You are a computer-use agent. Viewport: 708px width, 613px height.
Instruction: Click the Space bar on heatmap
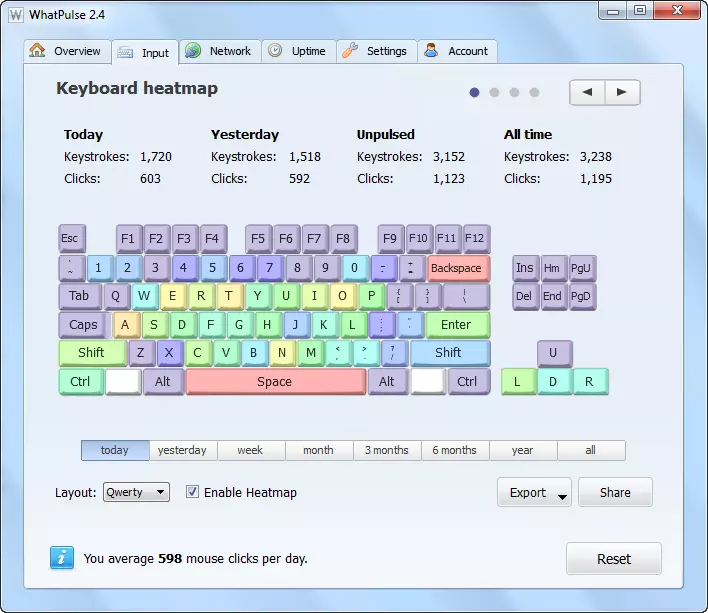(x=275, y=381)
